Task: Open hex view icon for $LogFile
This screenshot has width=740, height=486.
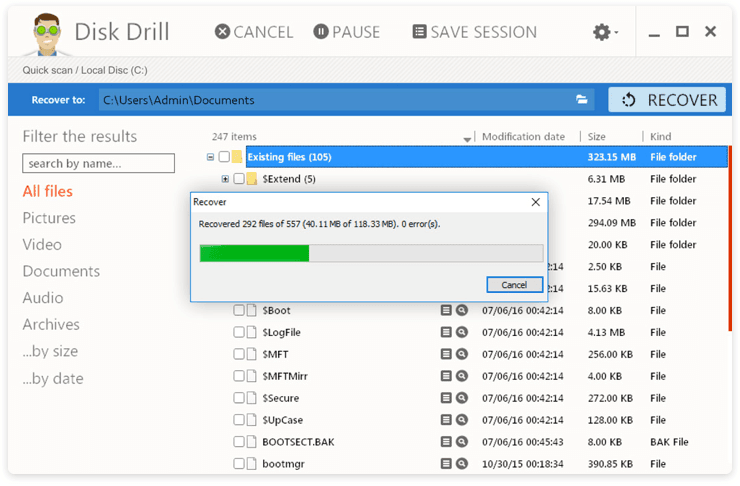Action: coord(446,332)
